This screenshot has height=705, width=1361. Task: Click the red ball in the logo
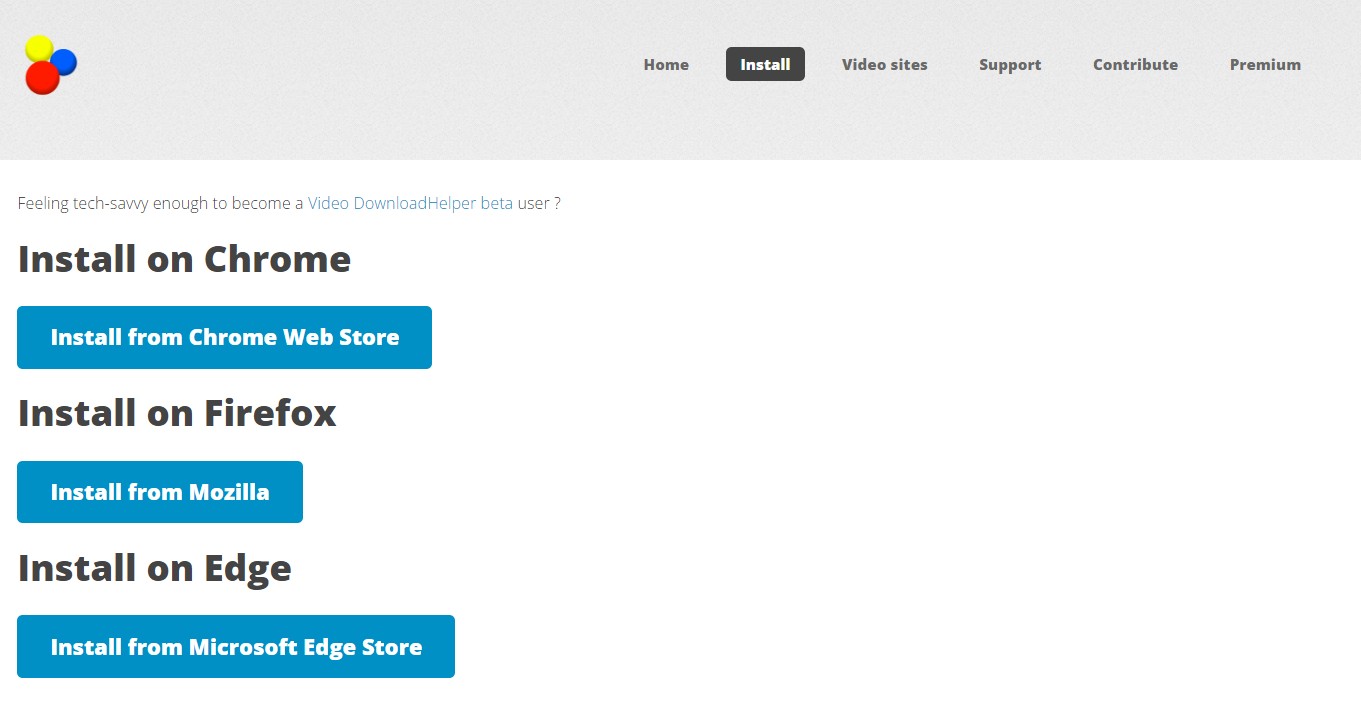[42, 78]
